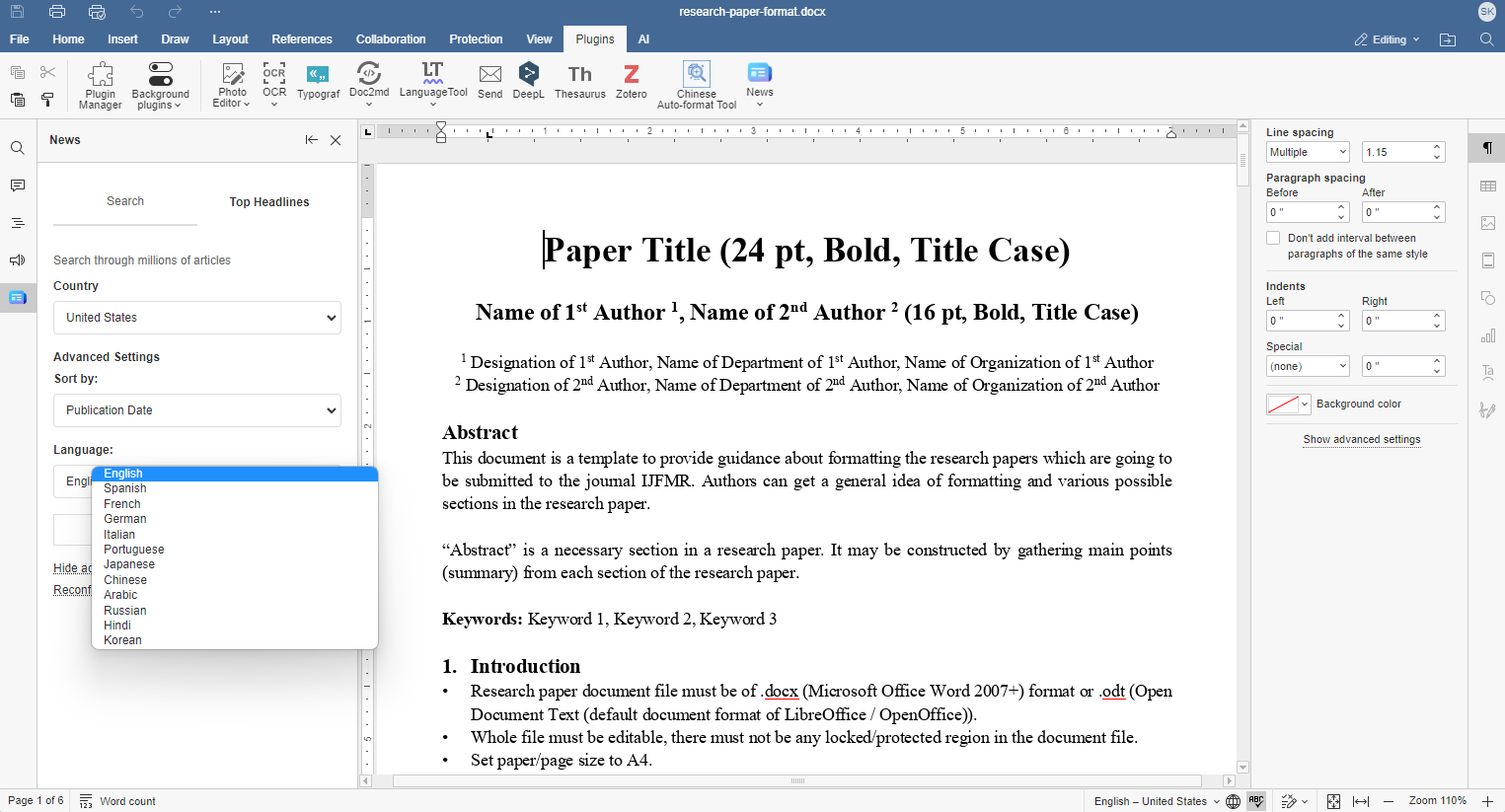This screenshot has width=1505, height=812.
Task: Select Japanese in the language list
Action: [129, 563]
